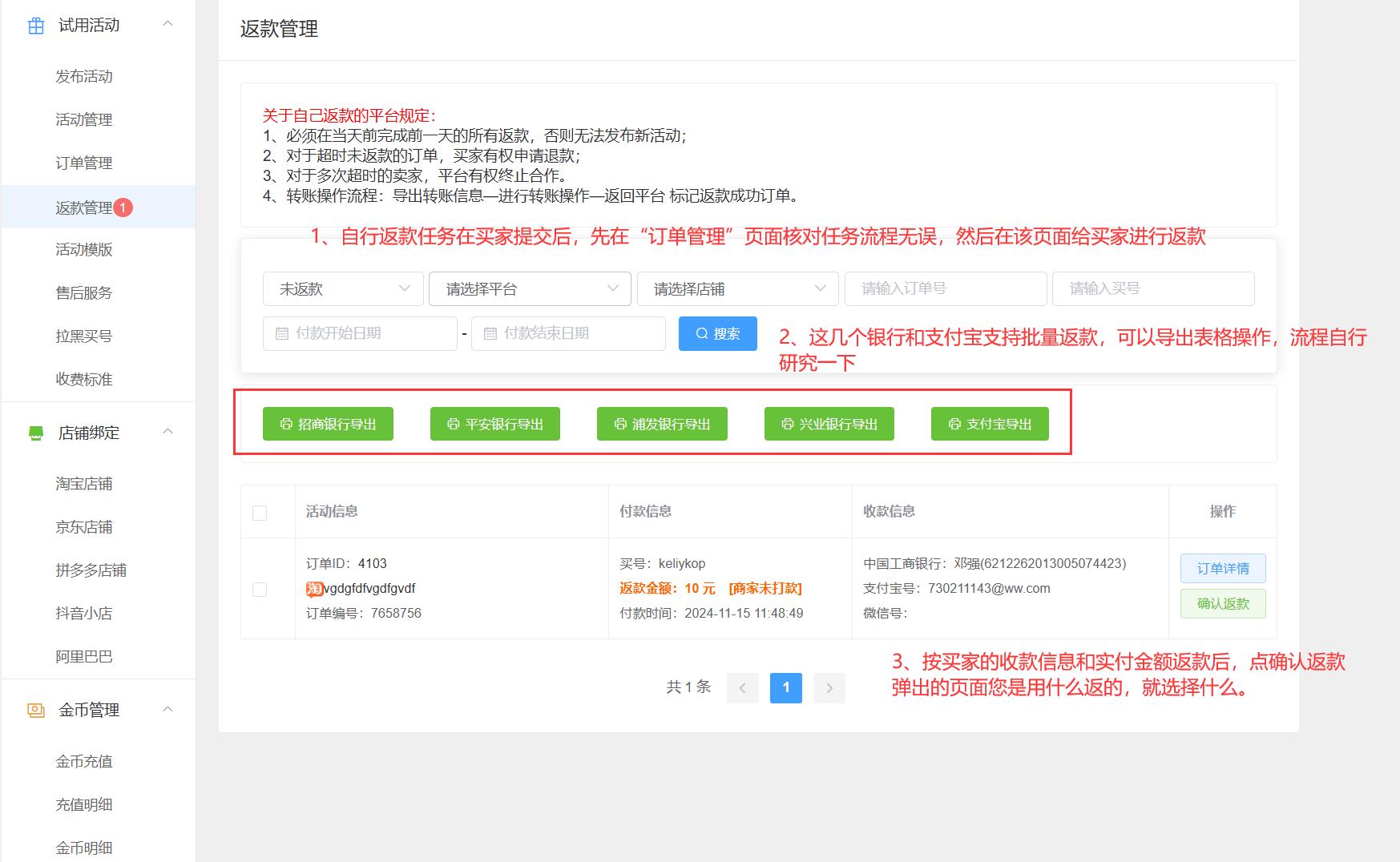Viewport: 1400px width, 862px height.
Task: Click the gift icon beside 试用活动
Action: pos(36,26)
